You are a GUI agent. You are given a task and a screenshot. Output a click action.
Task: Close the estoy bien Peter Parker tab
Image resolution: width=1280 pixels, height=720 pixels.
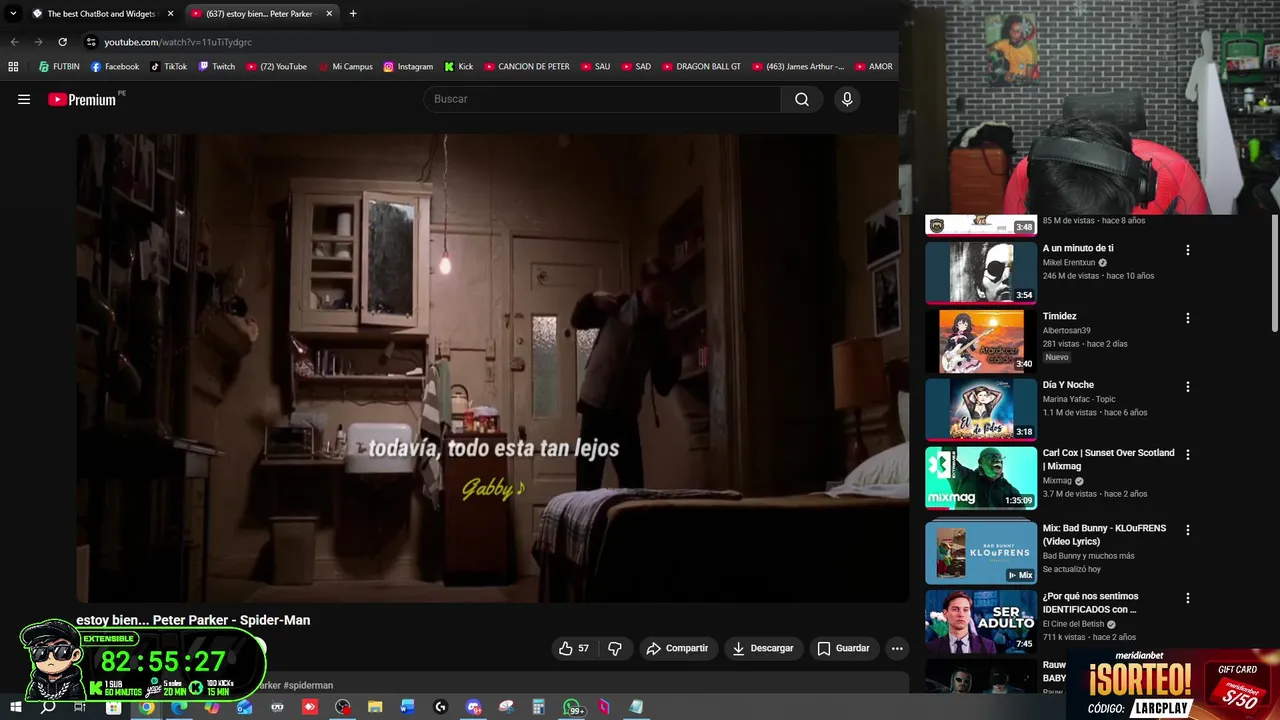[x=329, y=13]
